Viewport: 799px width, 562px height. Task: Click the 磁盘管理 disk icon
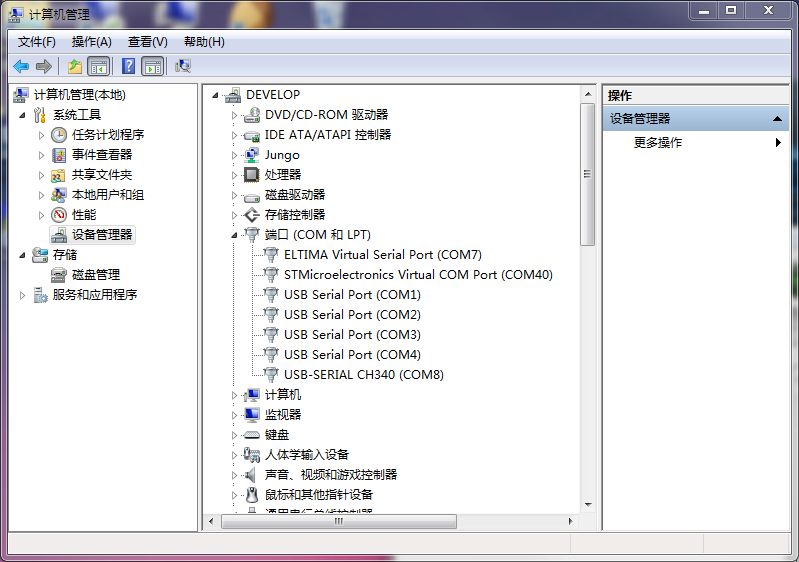(x=59, y=275)
